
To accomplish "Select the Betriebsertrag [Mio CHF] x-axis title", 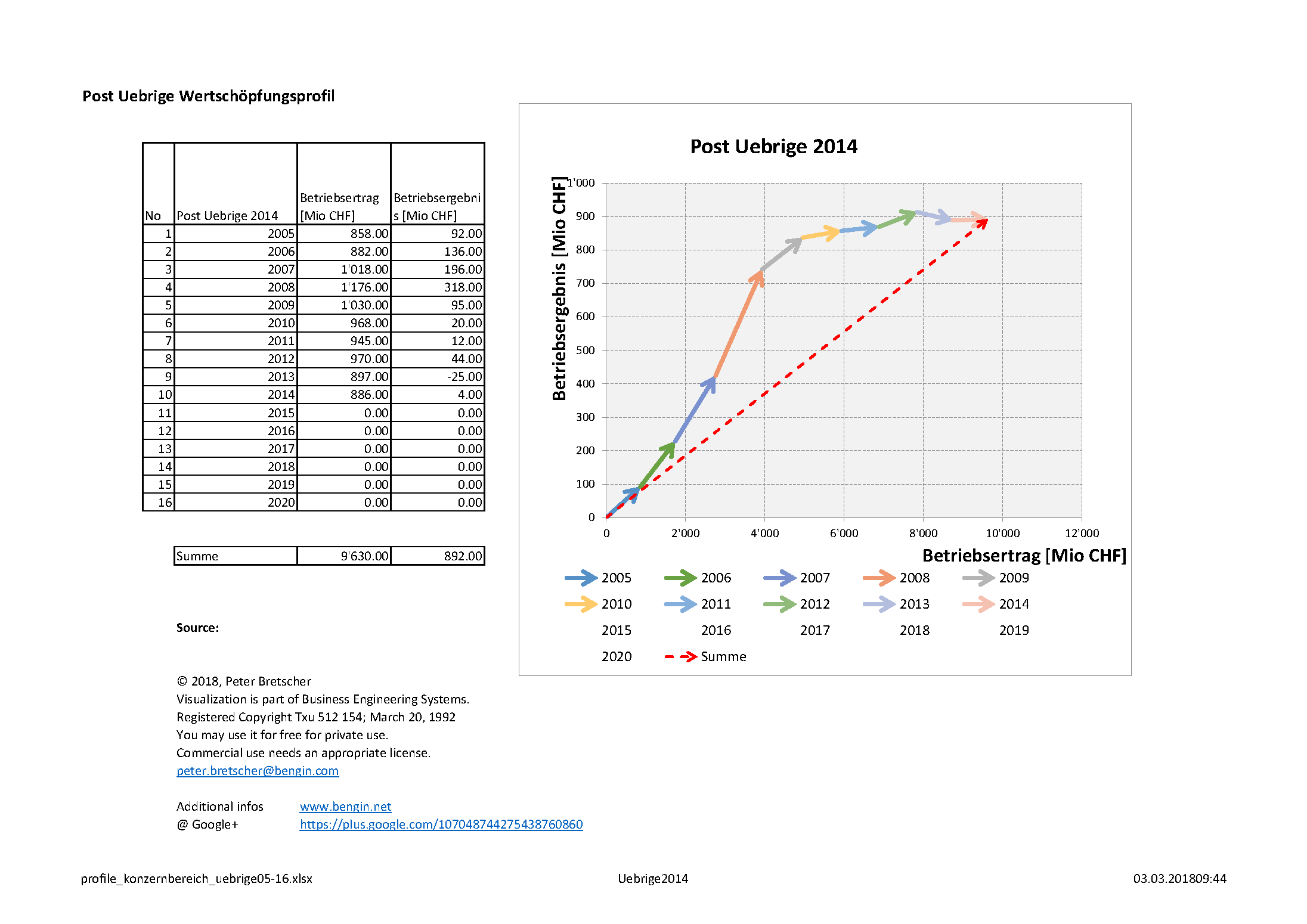I will click(x=1024, y=556).
